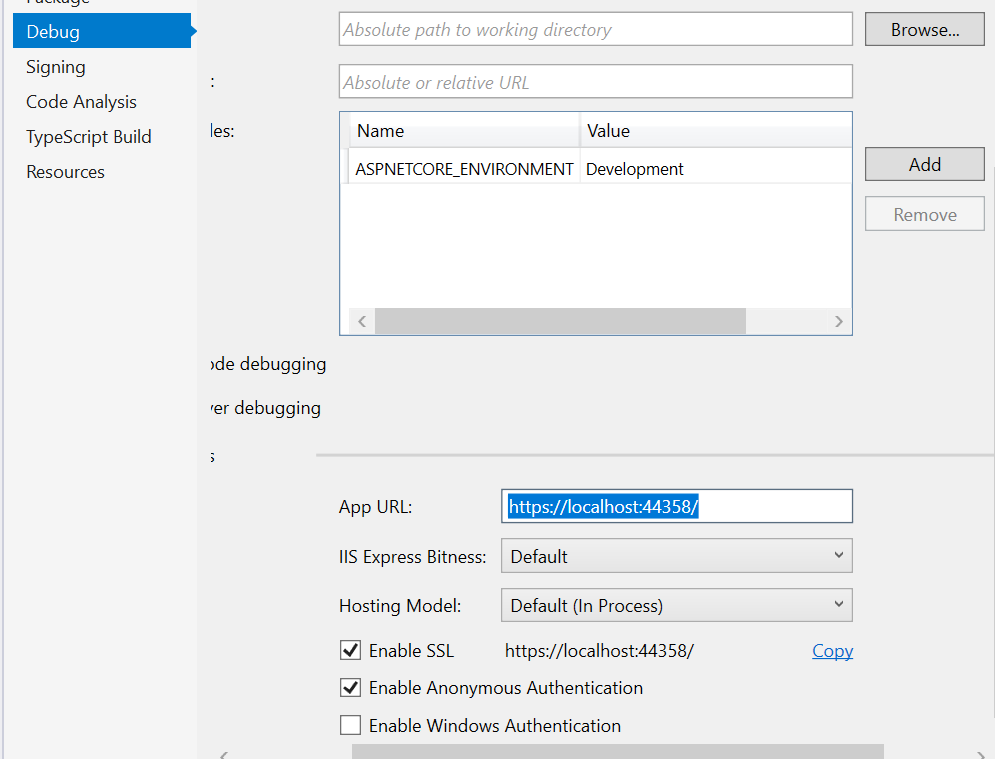Click into the App URL field

point(676,506)
